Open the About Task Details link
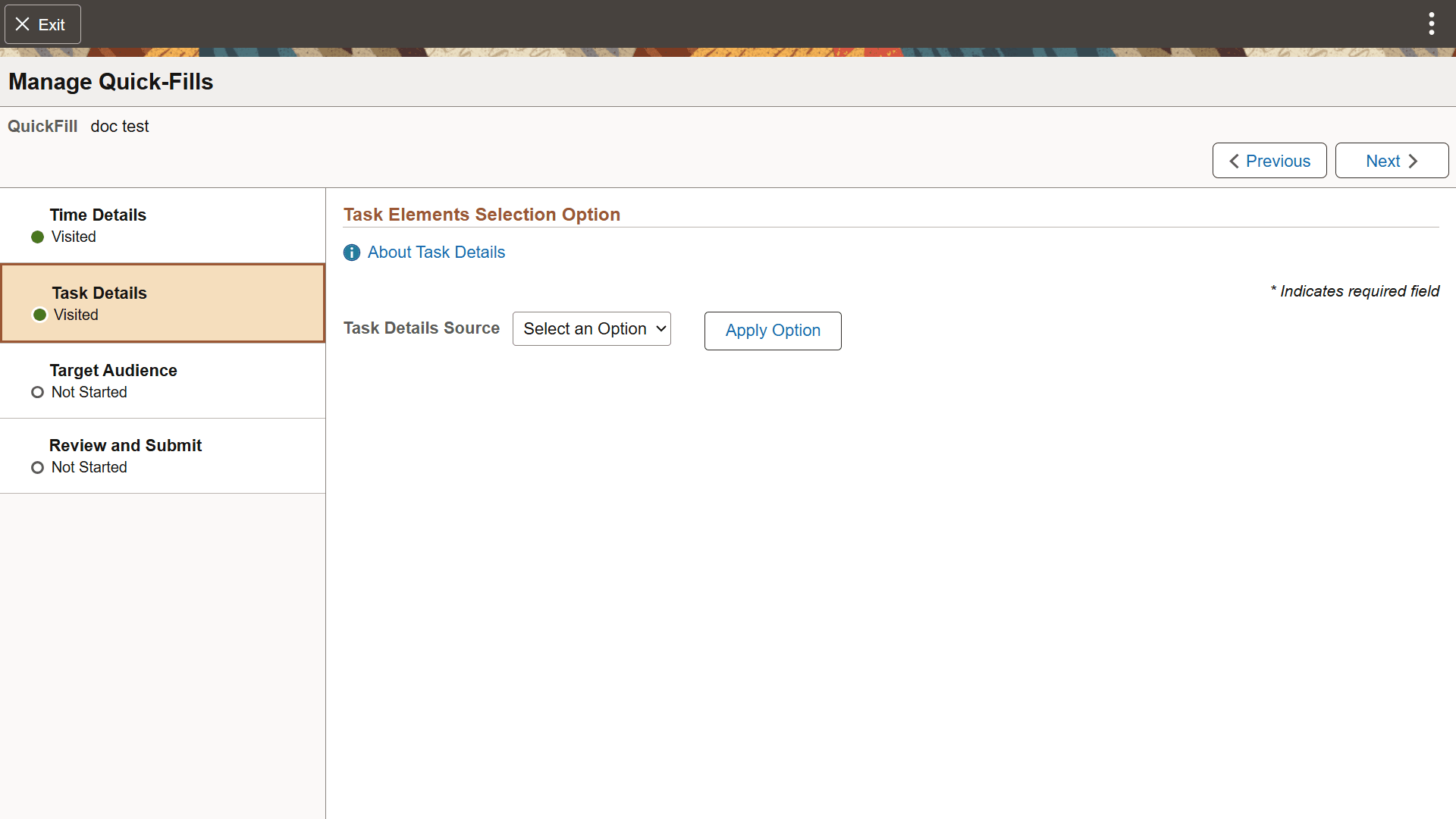This screenshot has height=819, width=1456. (436, 252)
